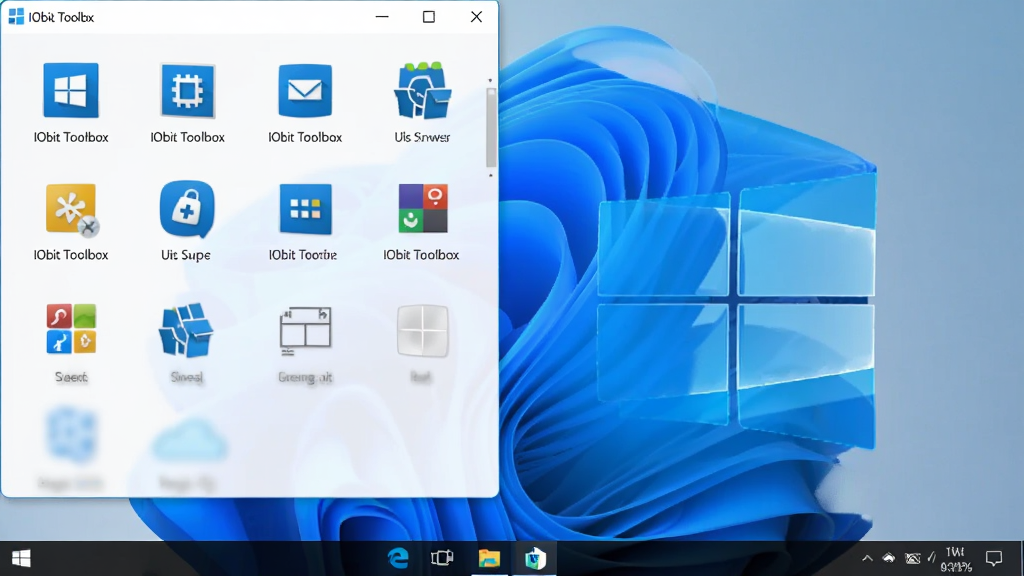
Task: Click the crossed-out envelope tray icon
Action: pyautogui.click(x=912, y=558)
